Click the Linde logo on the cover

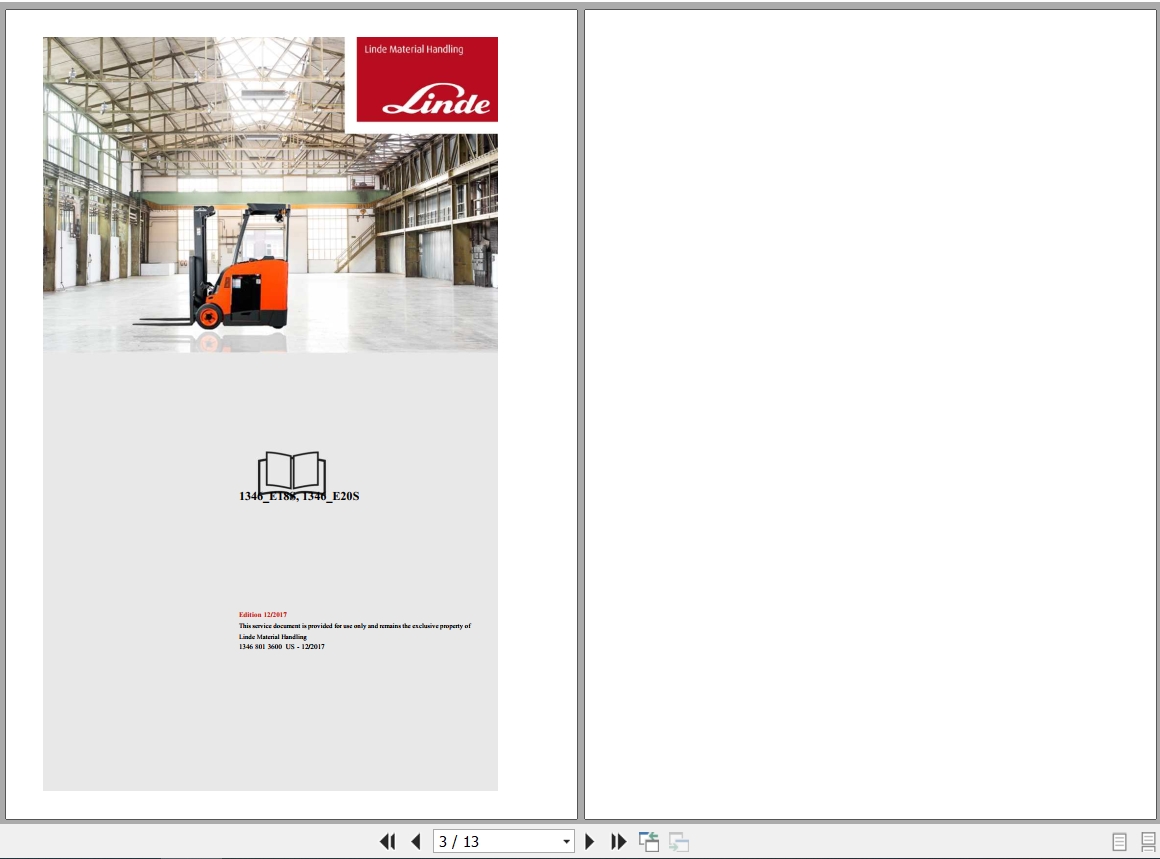pyautogui.click(x=436, y=101)
